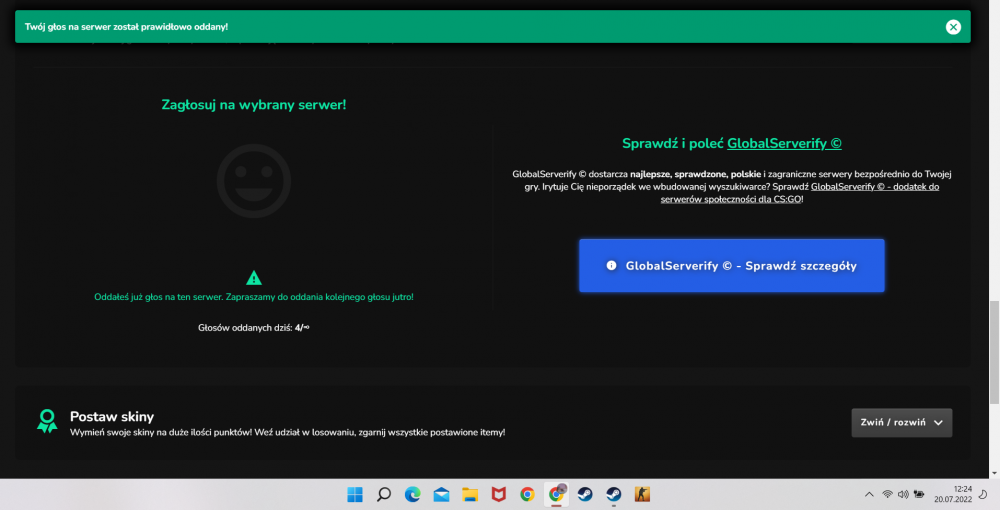
Task: Launch Microsoft Edge from the taskbar
Action: 413,494
